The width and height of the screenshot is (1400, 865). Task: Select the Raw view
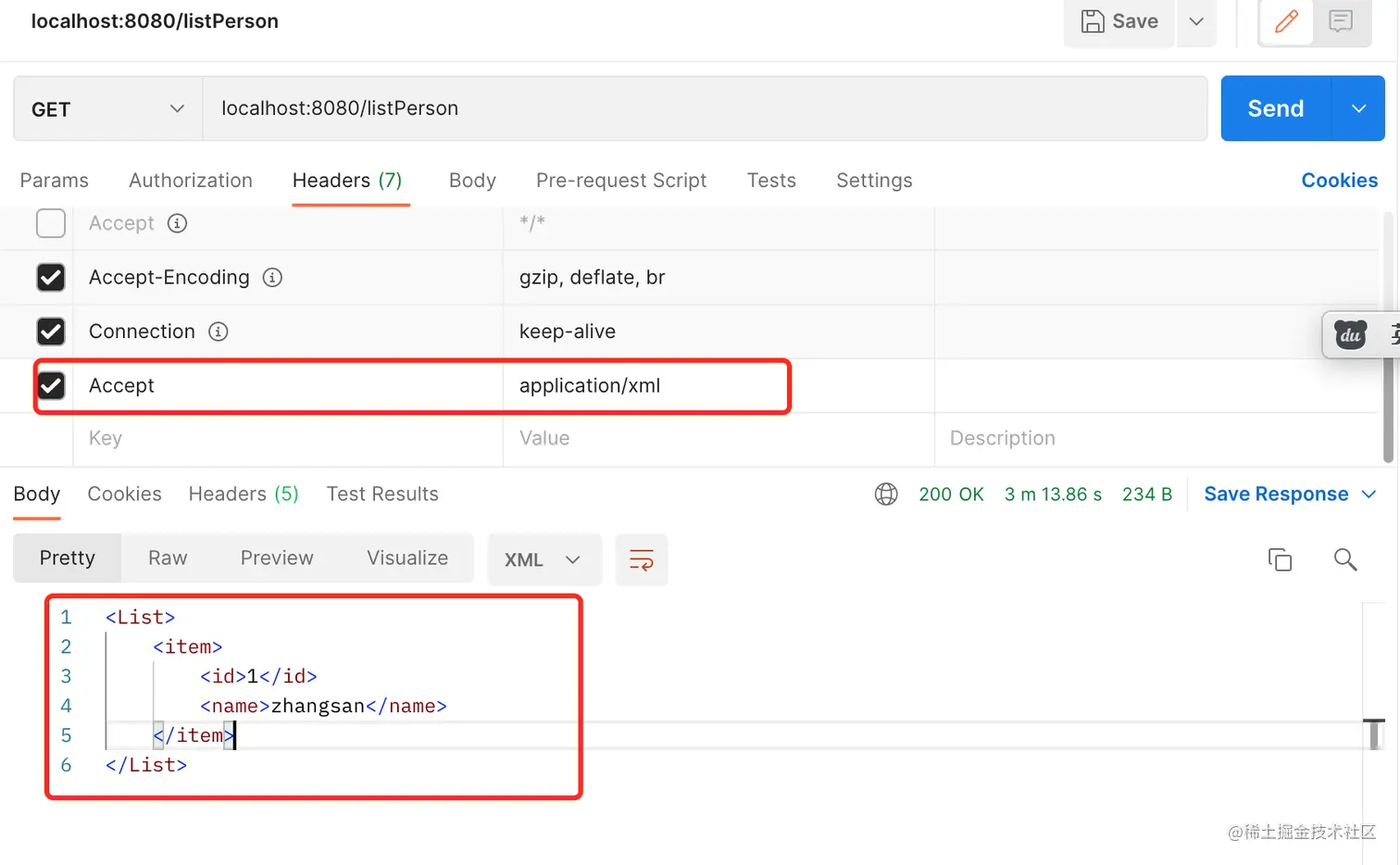pos(168,558)
